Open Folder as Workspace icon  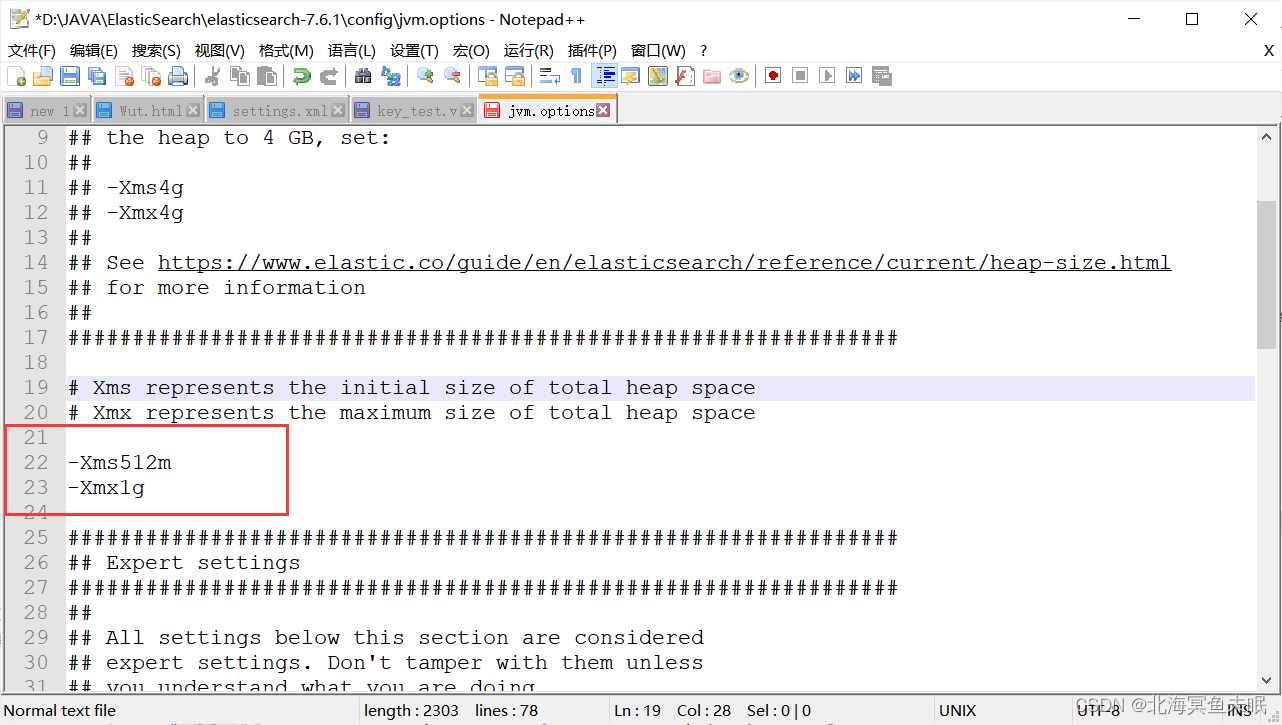click(x=712, y=76)
